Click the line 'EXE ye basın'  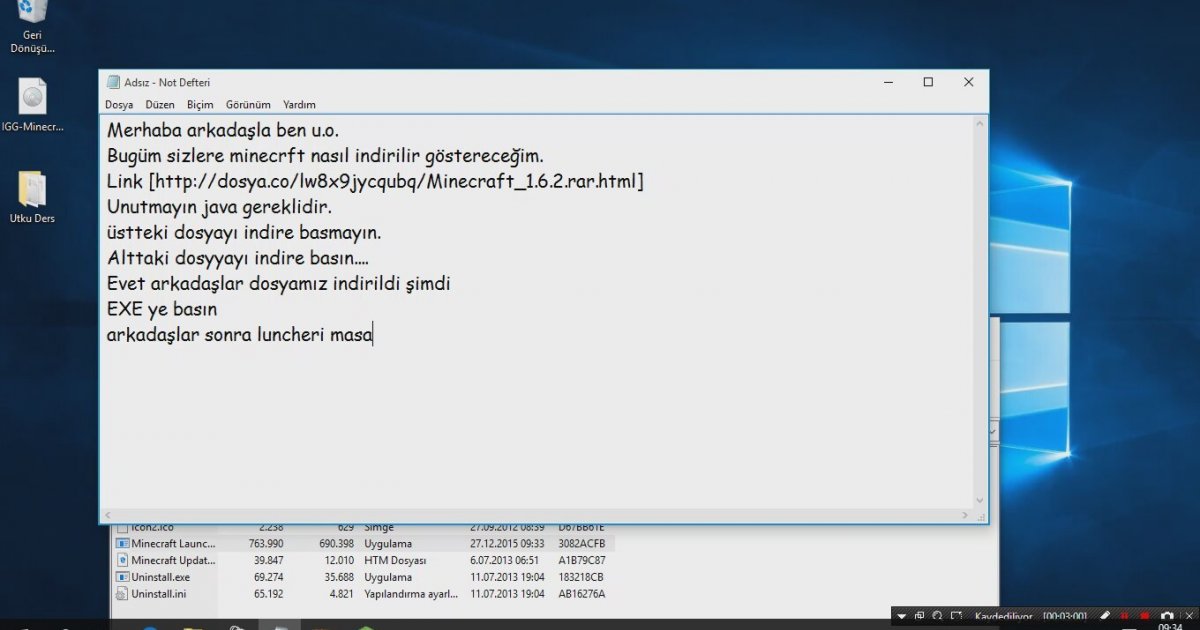(162, 310)
